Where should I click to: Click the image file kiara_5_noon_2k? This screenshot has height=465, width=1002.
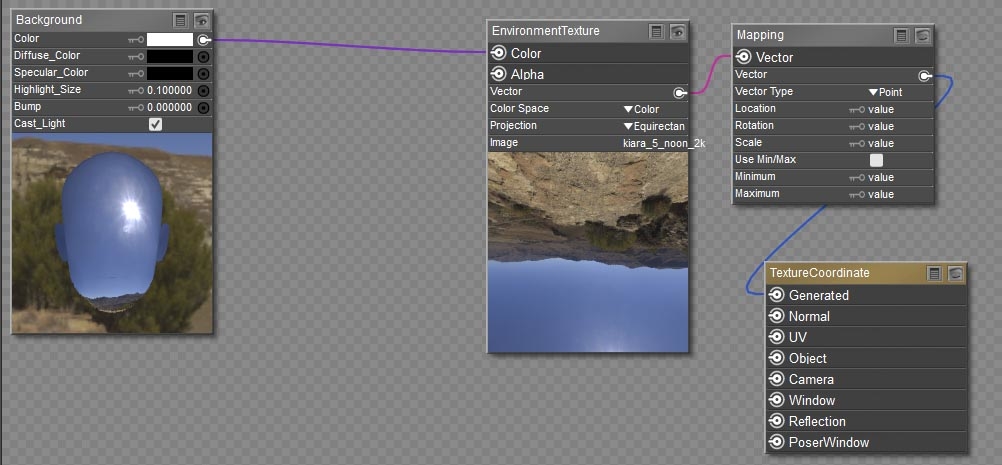(664, 144)
